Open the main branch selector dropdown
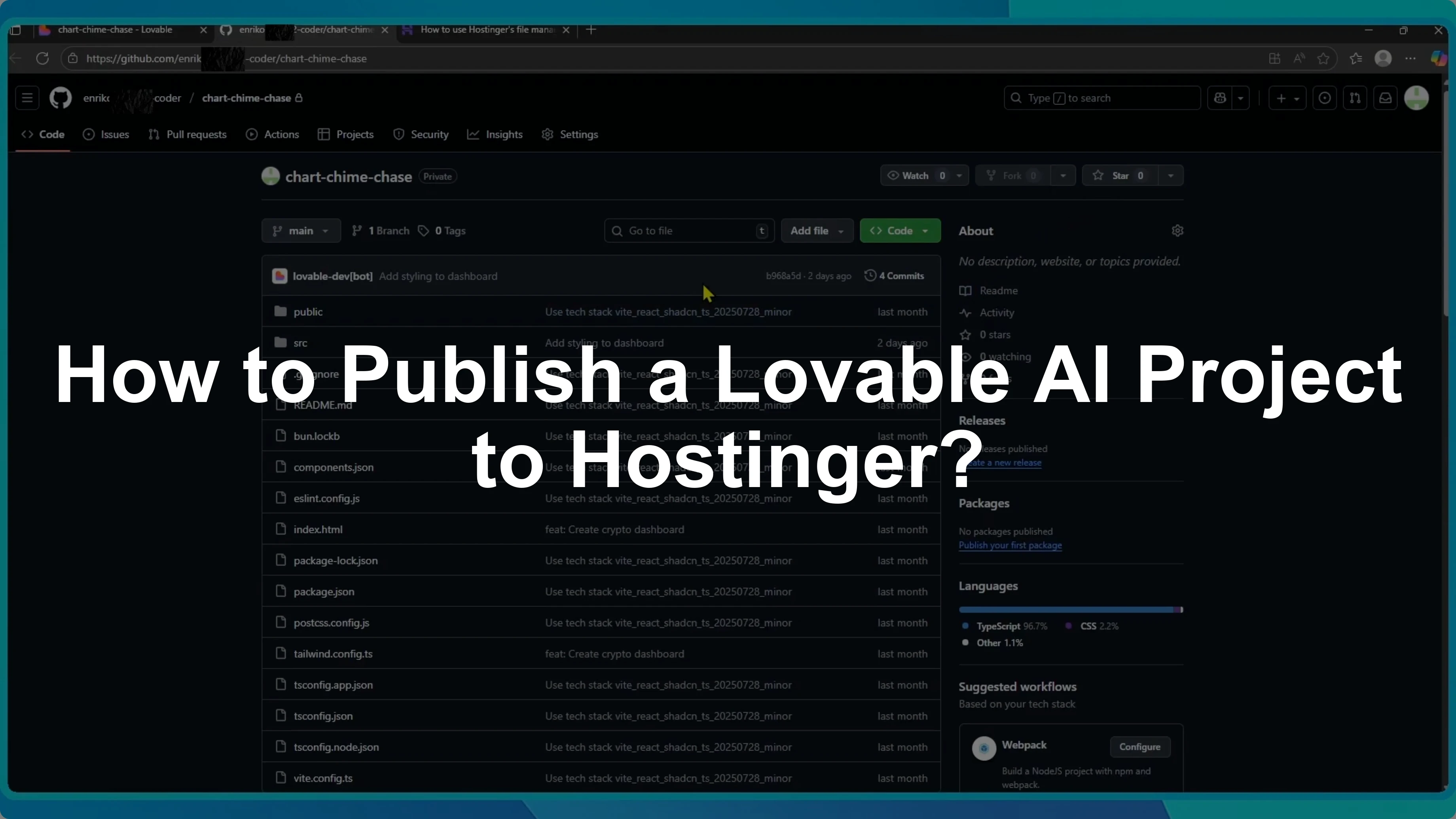Screen dimensions: 1456x819 301,231
